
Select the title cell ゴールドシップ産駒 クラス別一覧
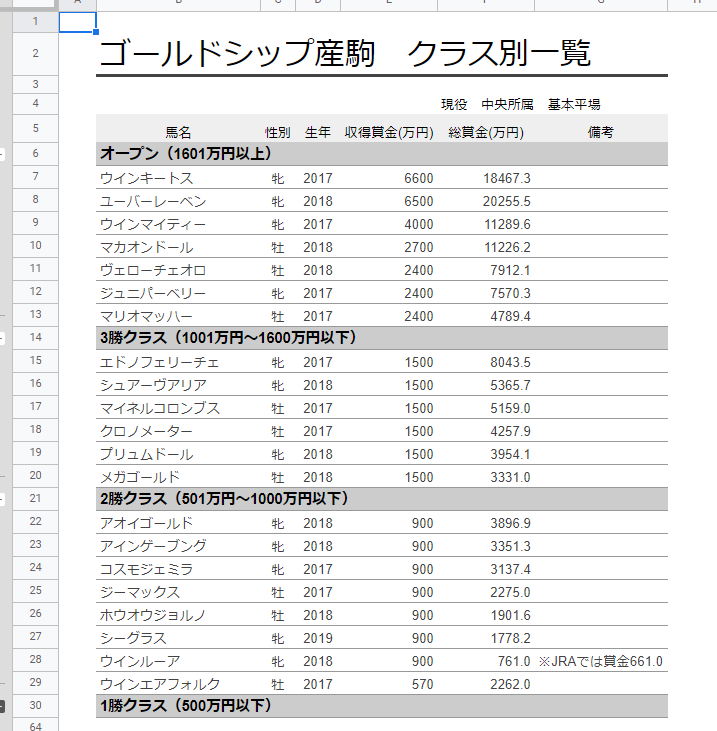345,53
